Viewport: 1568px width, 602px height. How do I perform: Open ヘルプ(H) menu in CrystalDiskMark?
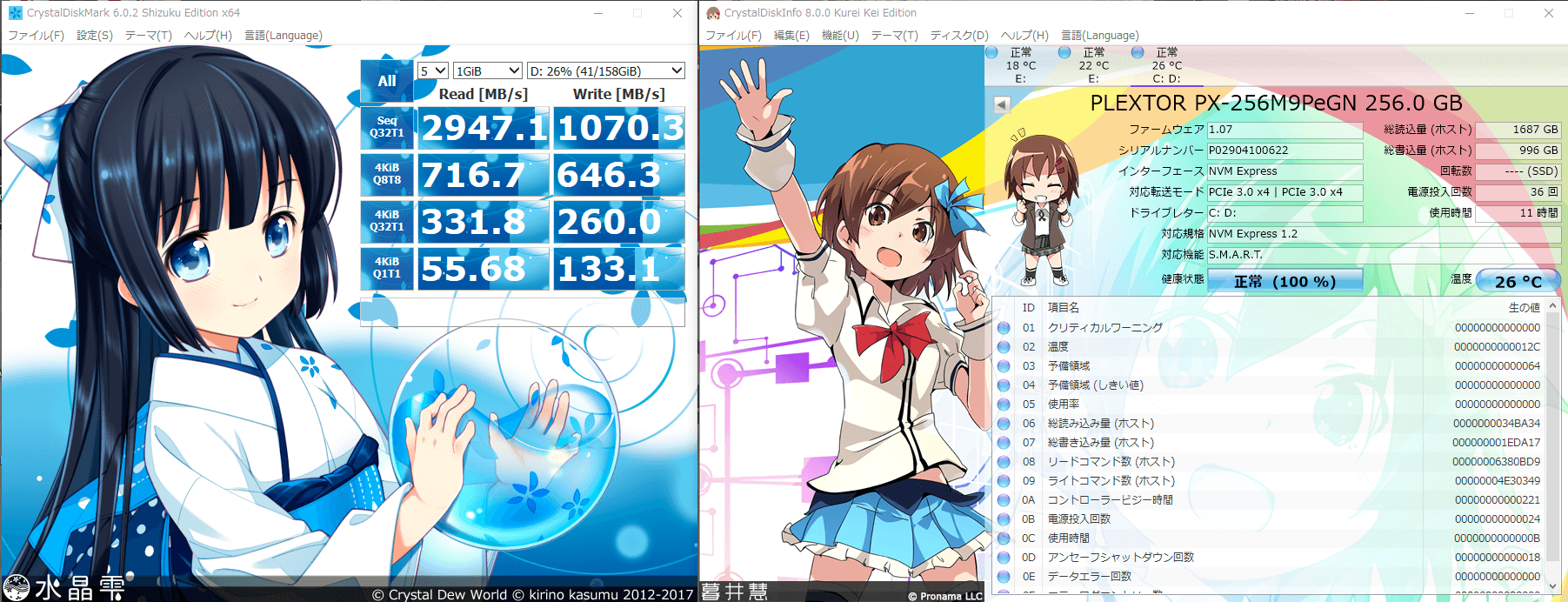208,36
